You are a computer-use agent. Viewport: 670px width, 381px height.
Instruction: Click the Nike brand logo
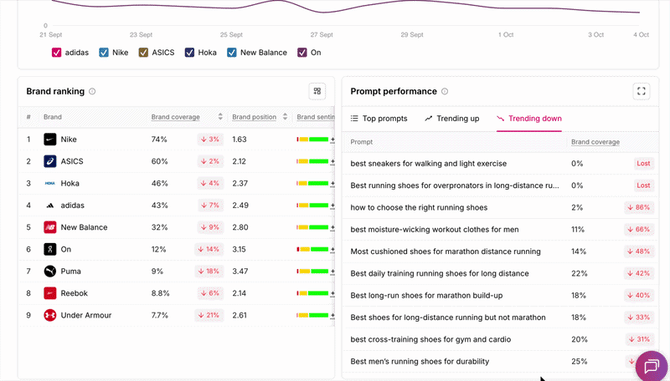tap(50, 139)
